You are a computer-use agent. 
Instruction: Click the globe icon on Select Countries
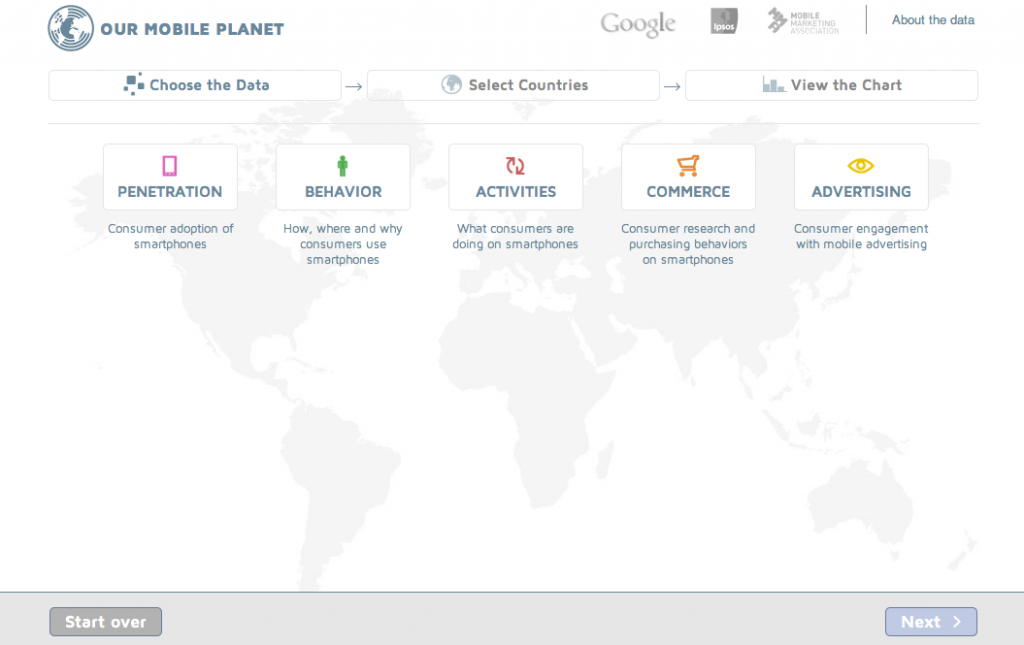449,85
